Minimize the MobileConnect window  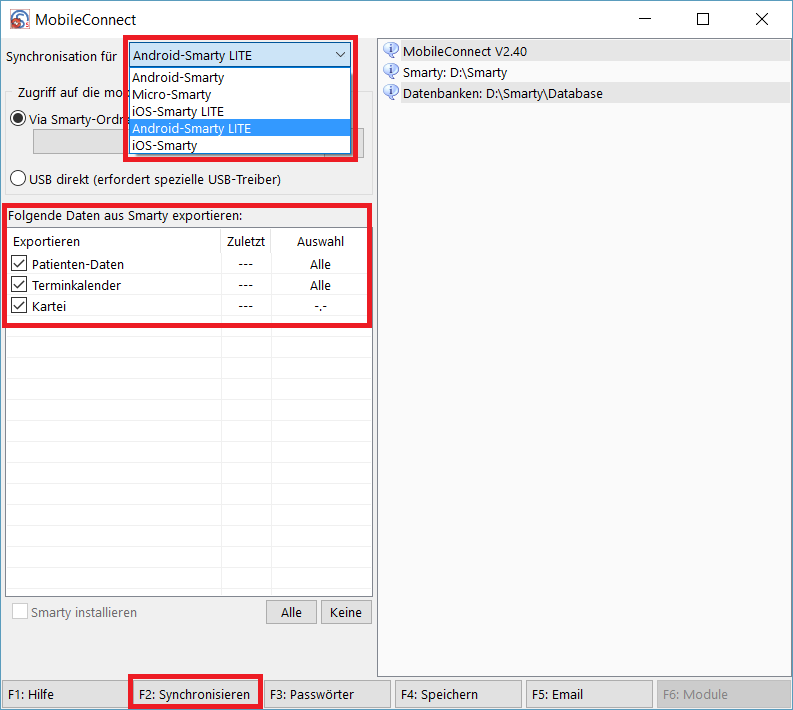click(645, 19)
